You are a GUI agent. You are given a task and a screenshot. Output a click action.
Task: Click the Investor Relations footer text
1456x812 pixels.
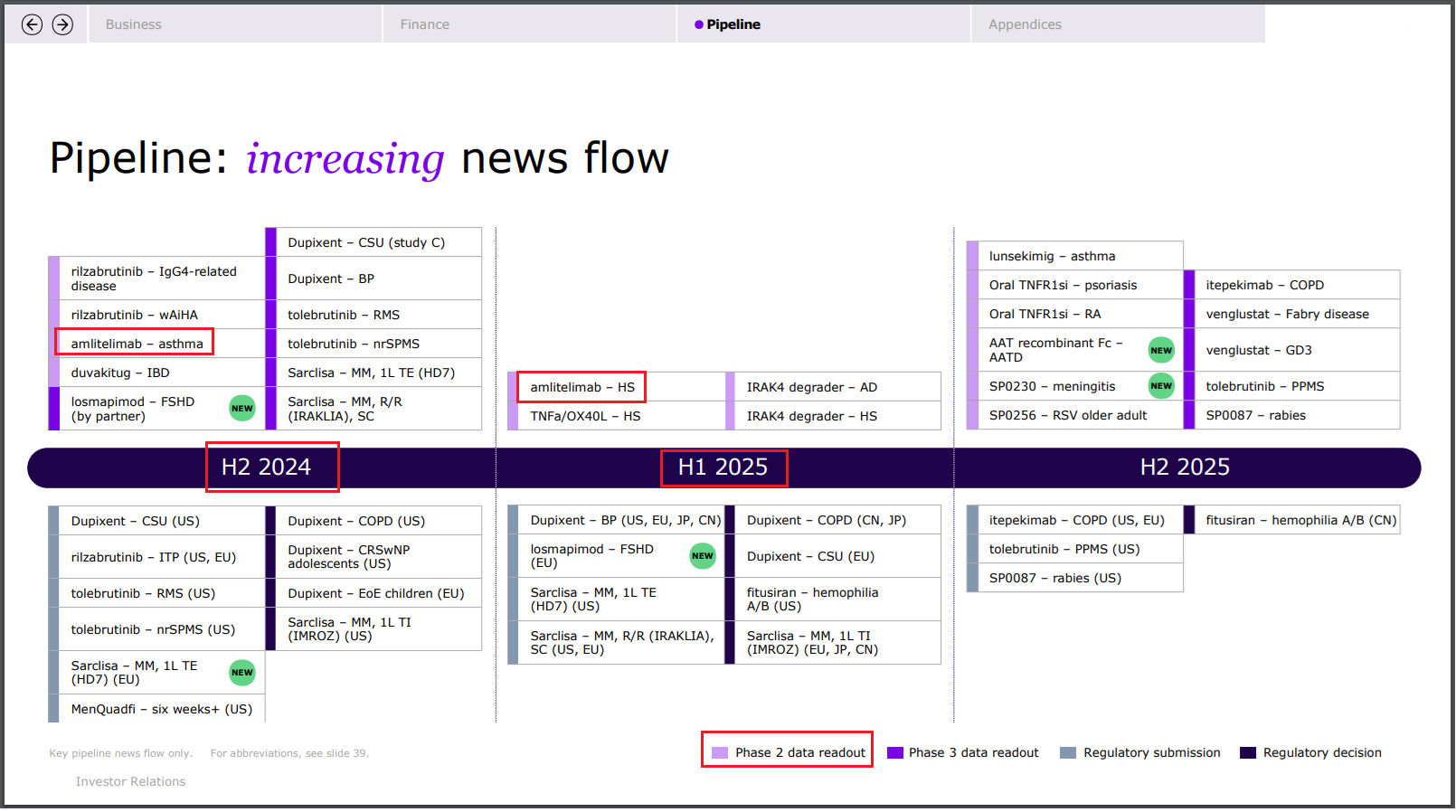point(130,782)
